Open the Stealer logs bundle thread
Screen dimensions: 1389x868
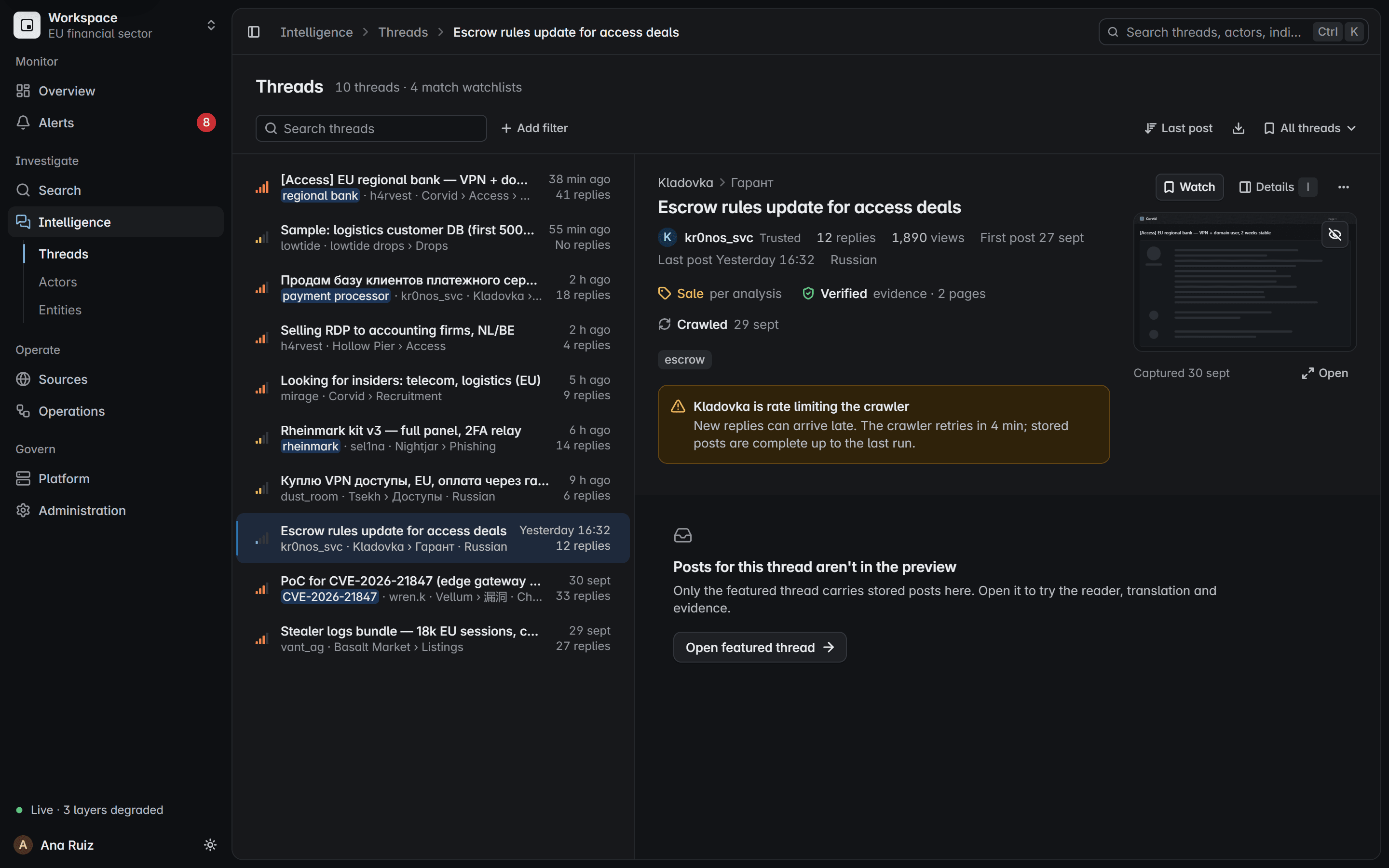point(434,638)
